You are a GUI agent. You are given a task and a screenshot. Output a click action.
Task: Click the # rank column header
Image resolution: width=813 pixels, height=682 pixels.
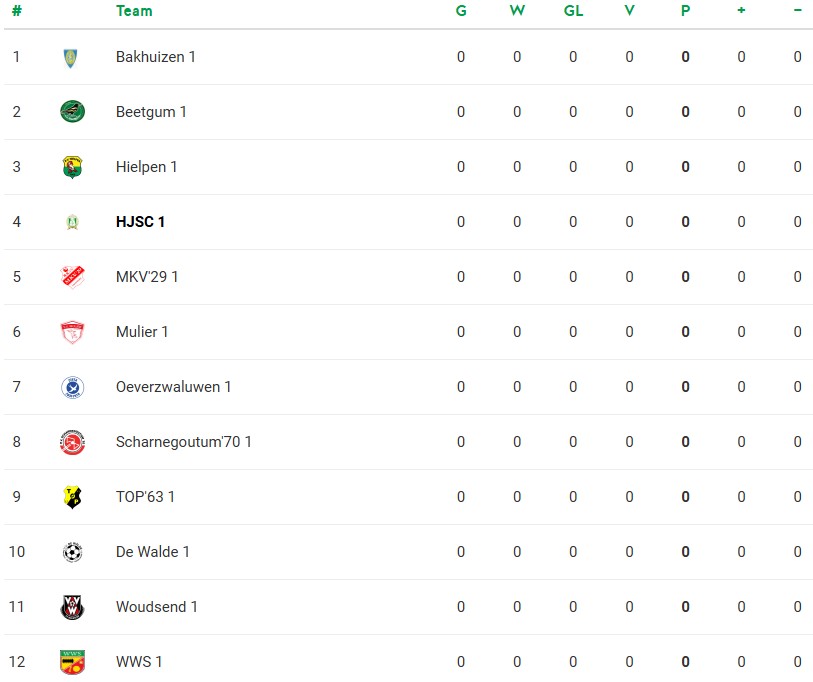pos(17,11)
